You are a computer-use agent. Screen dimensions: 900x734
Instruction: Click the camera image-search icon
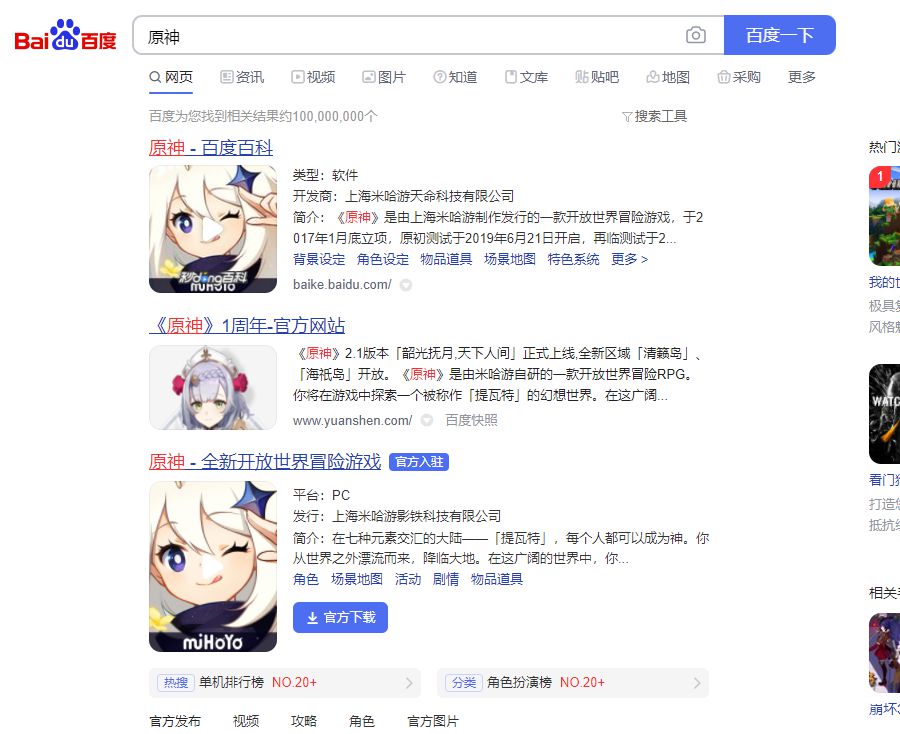tap(696, 36)
